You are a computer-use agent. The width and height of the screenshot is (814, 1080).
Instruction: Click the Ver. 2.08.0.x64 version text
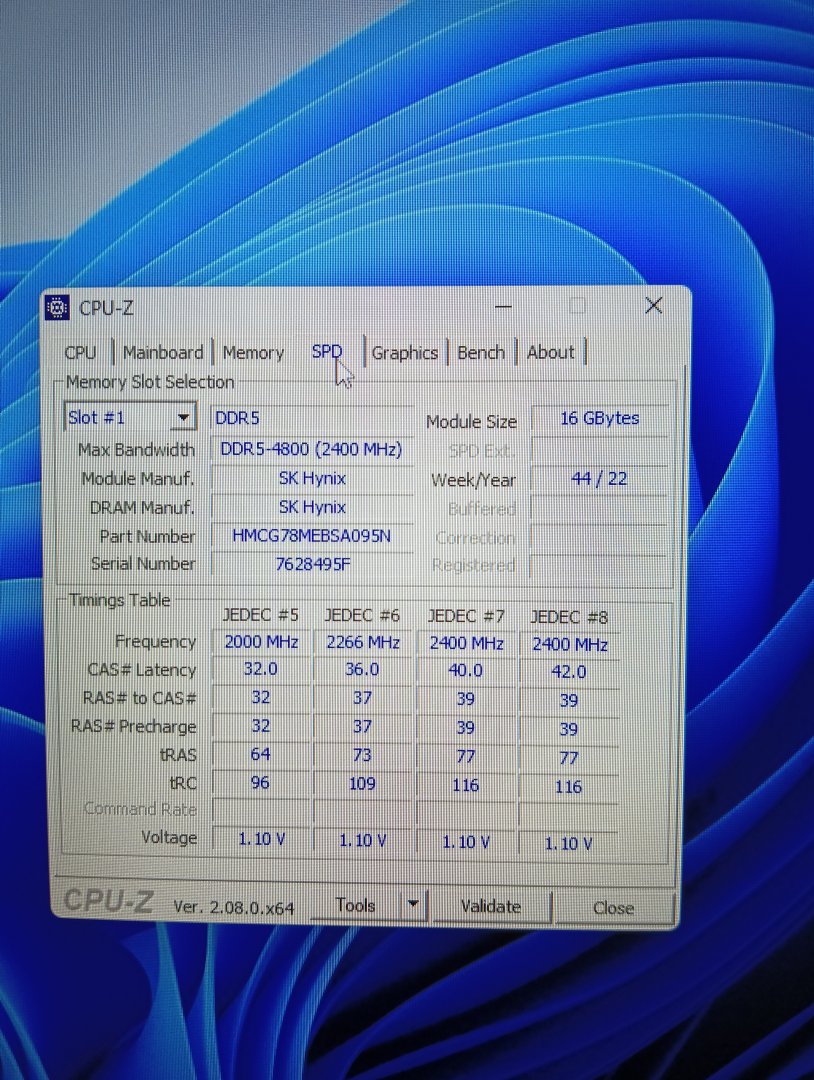click(x=233, y=907)
